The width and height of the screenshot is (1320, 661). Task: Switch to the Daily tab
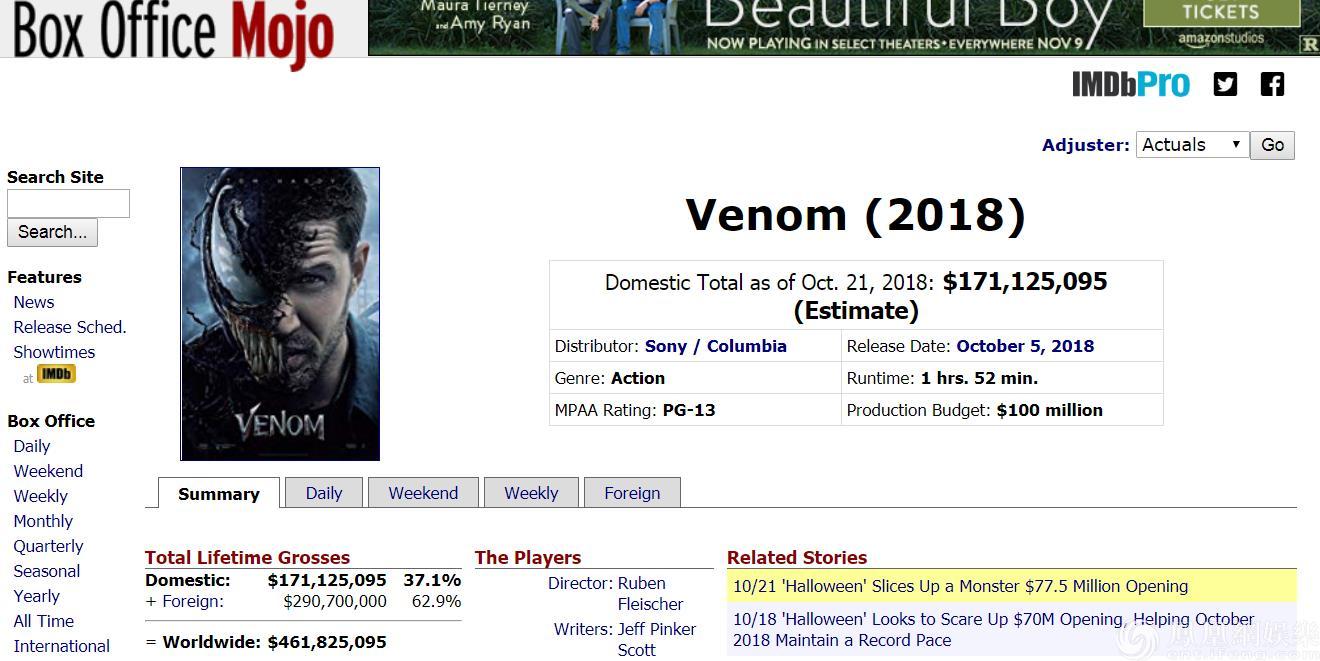pos(324,493)
